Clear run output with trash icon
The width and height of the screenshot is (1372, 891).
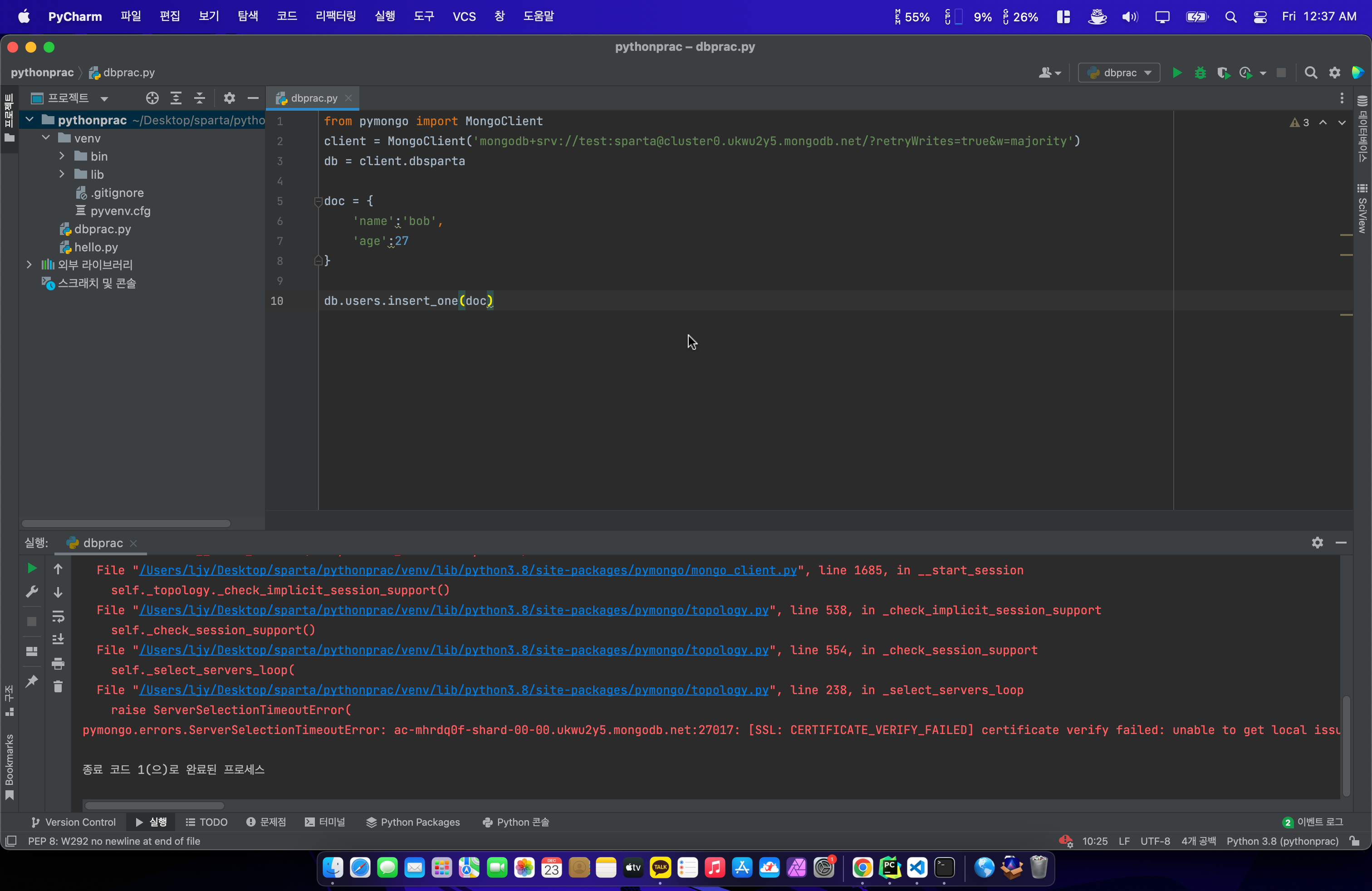click(x=58, y=686)
